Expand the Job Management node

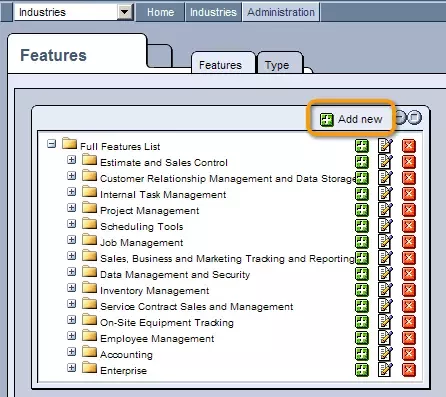tap(71, 240)
